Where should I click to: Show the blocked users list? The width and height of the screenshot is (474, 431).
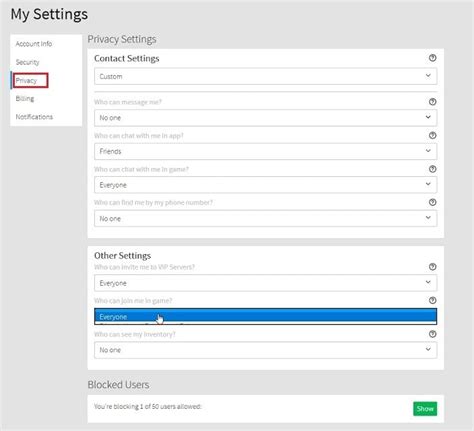point(425,409)
